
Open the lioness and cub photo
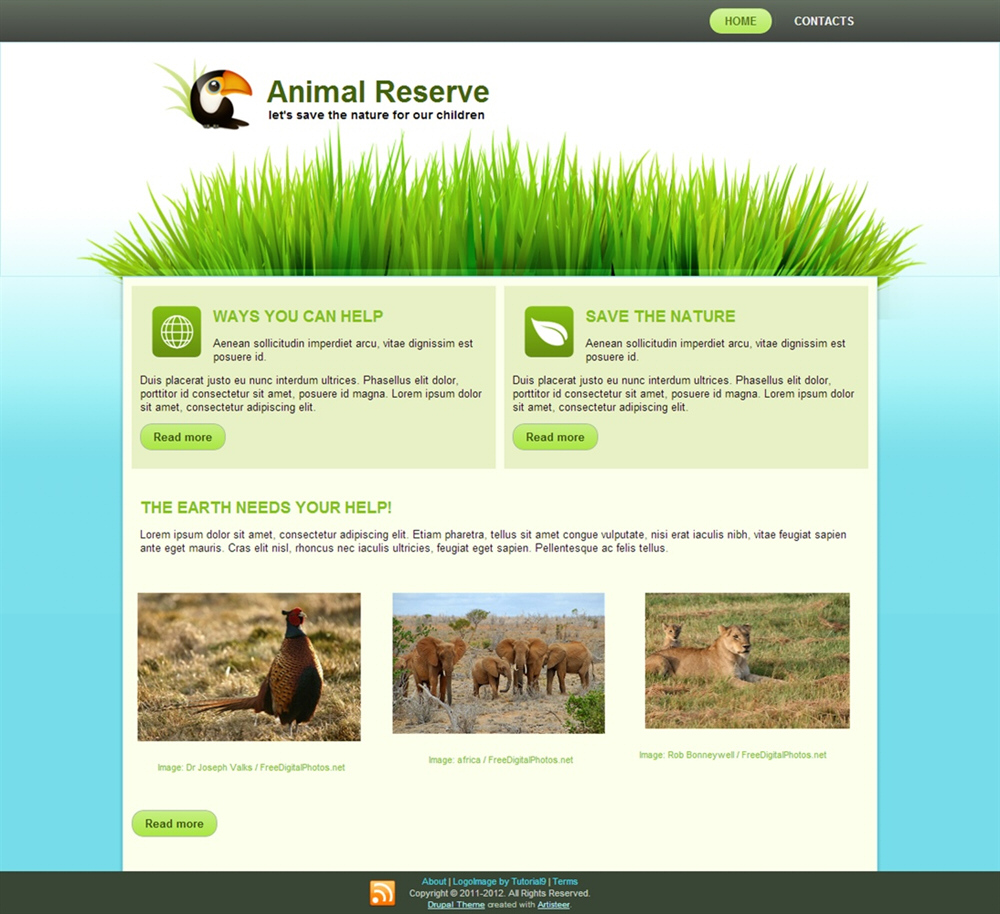747,661
